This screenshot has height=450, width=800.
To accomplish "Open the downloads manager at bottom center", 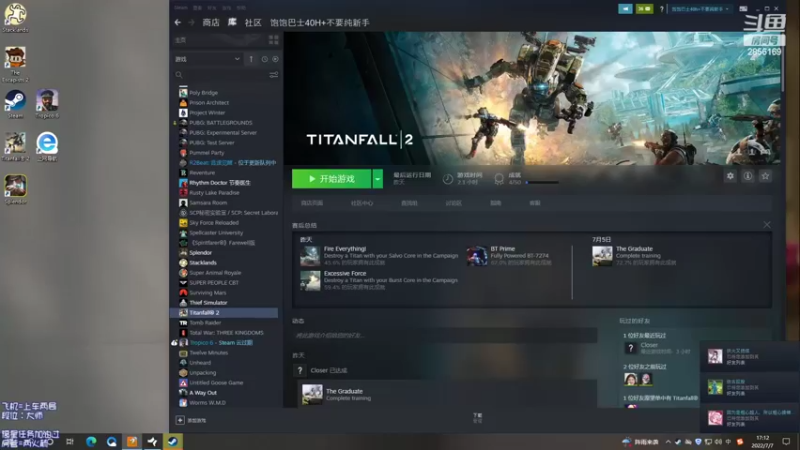I will click(478, 418).
